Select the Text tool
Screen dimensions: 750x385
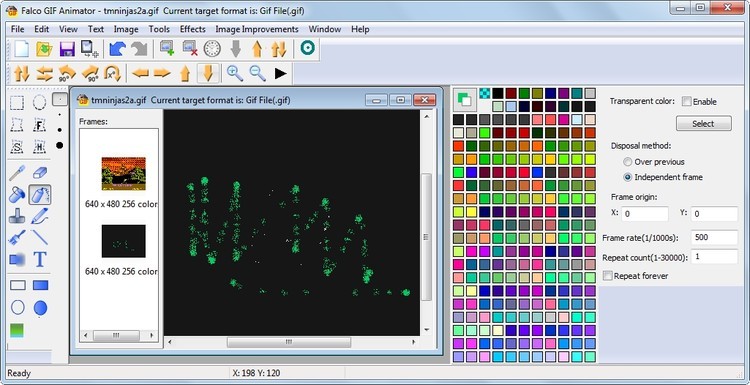click(40, 259)
